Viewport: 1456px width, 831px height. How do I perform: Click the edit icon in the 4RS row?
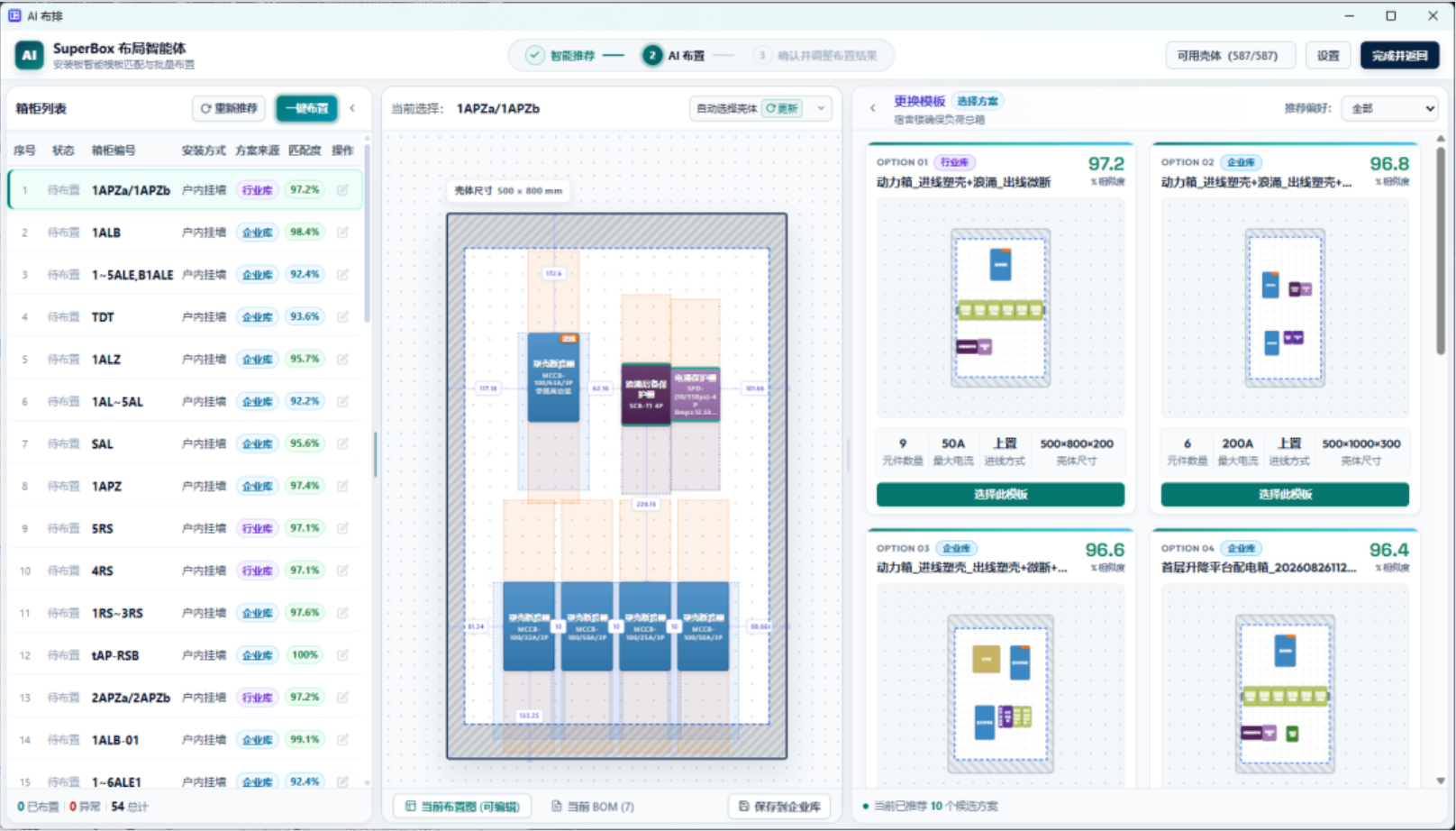(343, 571)
